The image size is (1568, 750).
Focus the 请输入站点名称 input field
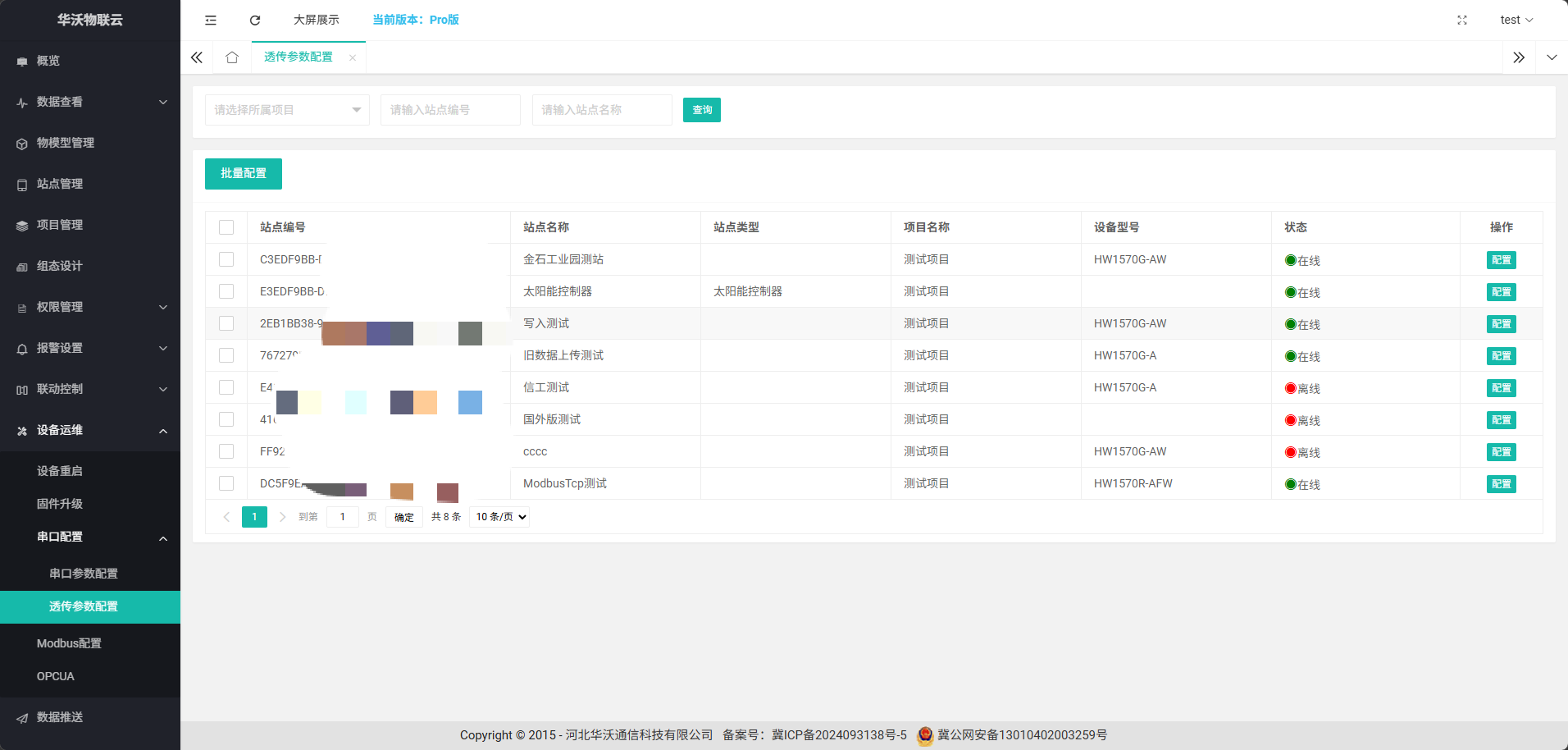click(601, 110)
